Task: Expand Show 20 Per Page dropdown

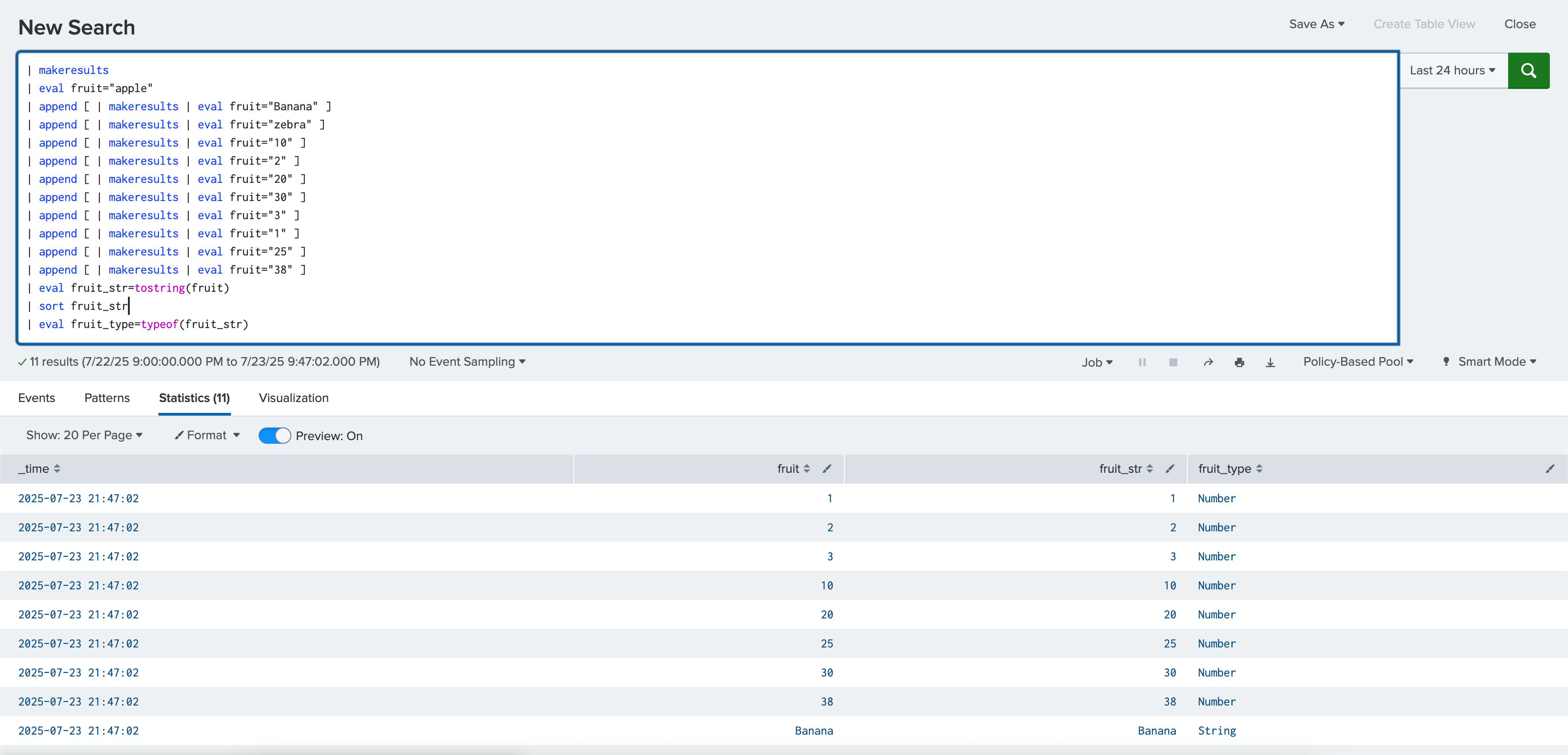Action: click(x=84, y=435)
